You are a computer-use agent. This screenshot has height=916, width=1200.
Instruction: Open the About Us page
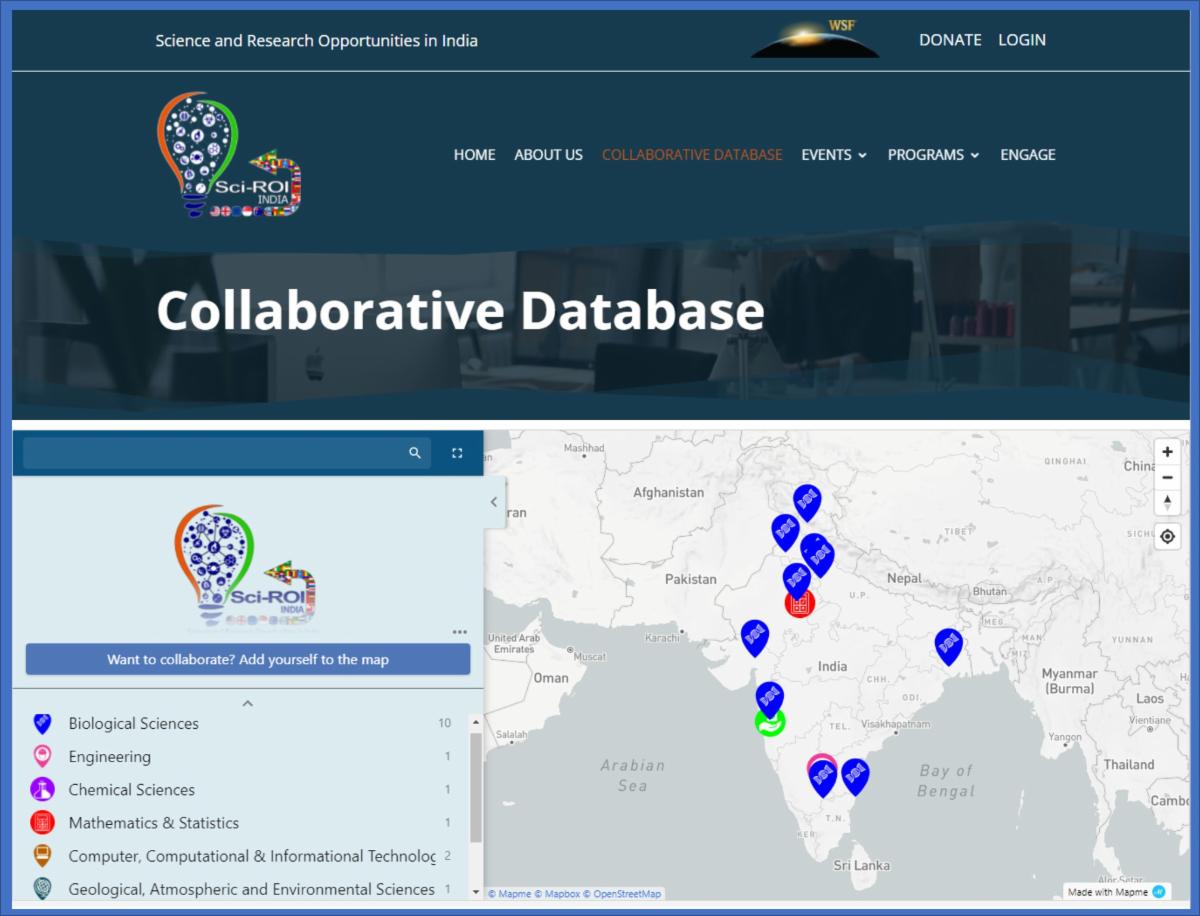click(x=548, y=155)
